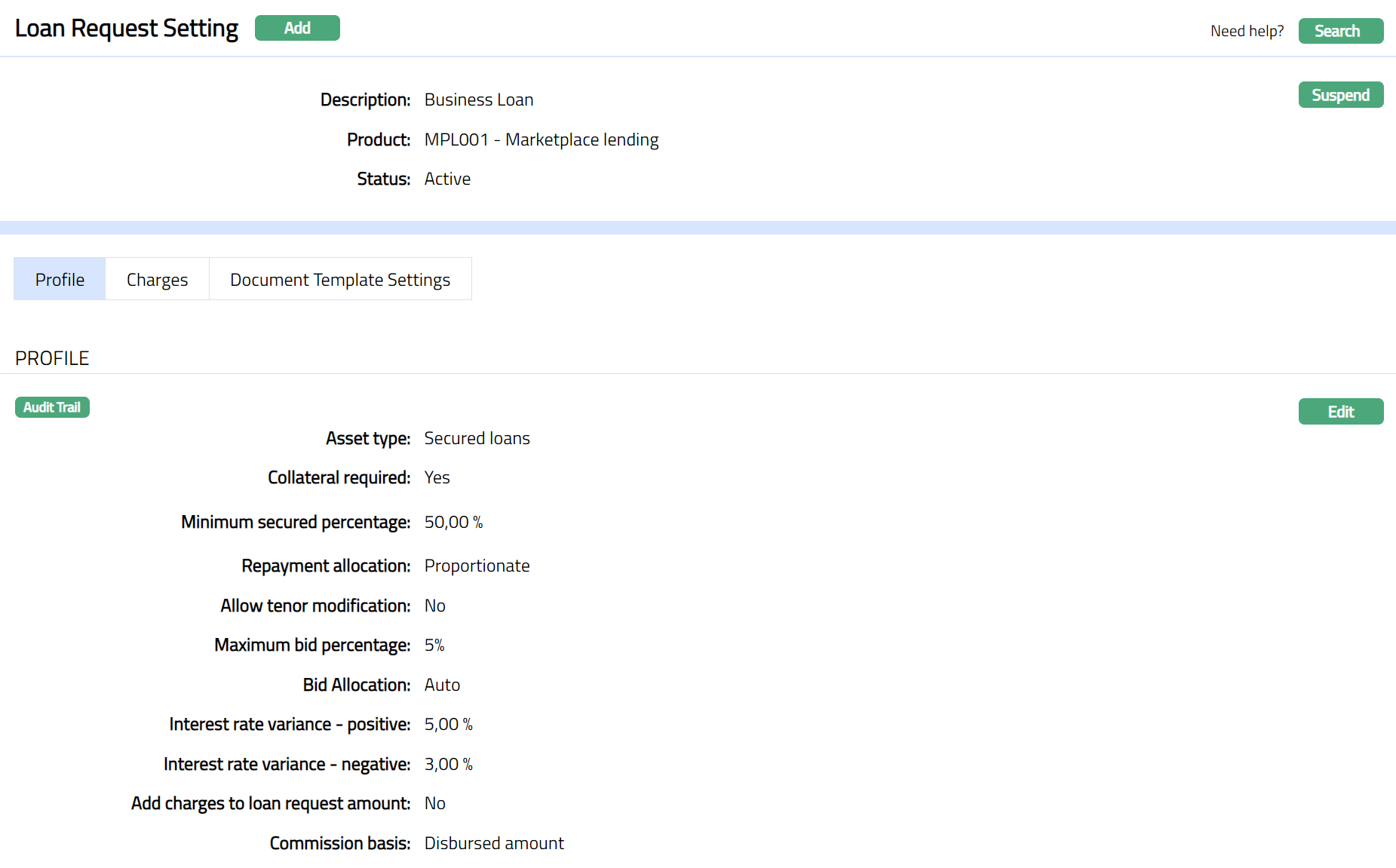
Task: Open the Need help? link
Action: [x=1247, y=31]
